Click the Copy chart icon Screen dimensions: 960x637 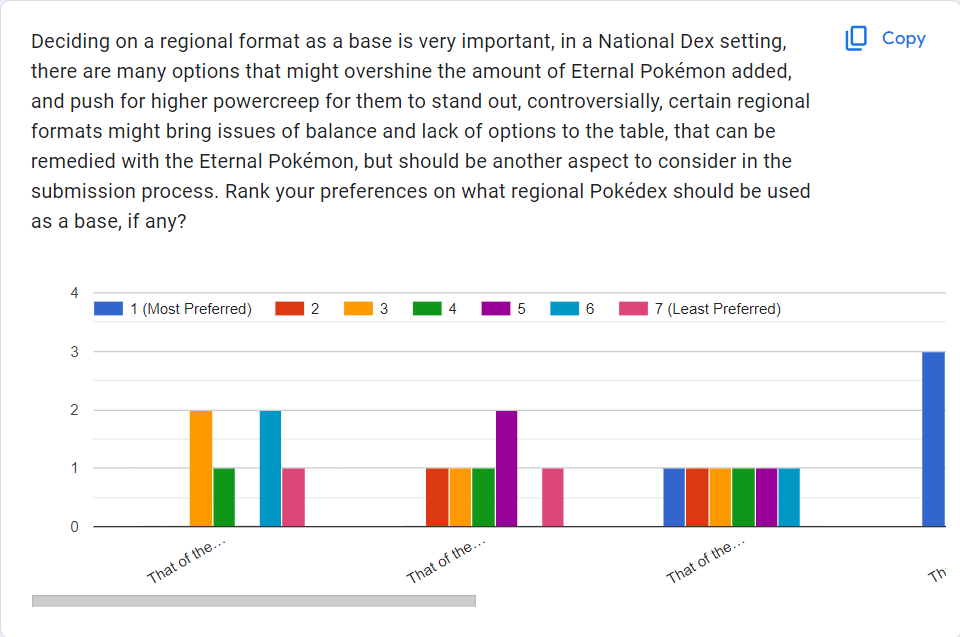pyautogui.click(x=856, y=39)
